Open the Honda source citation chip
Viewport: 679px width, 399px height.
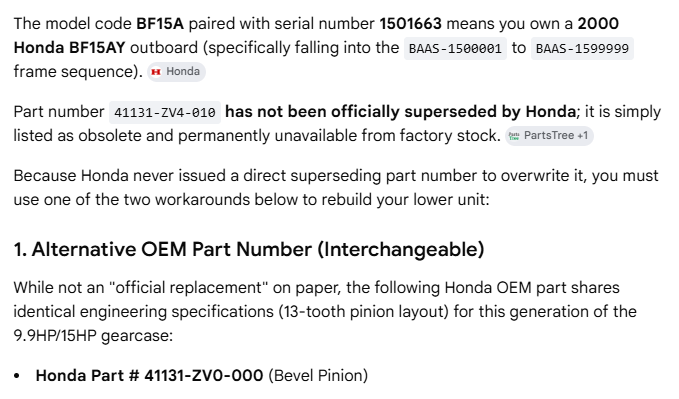[176, 71]
